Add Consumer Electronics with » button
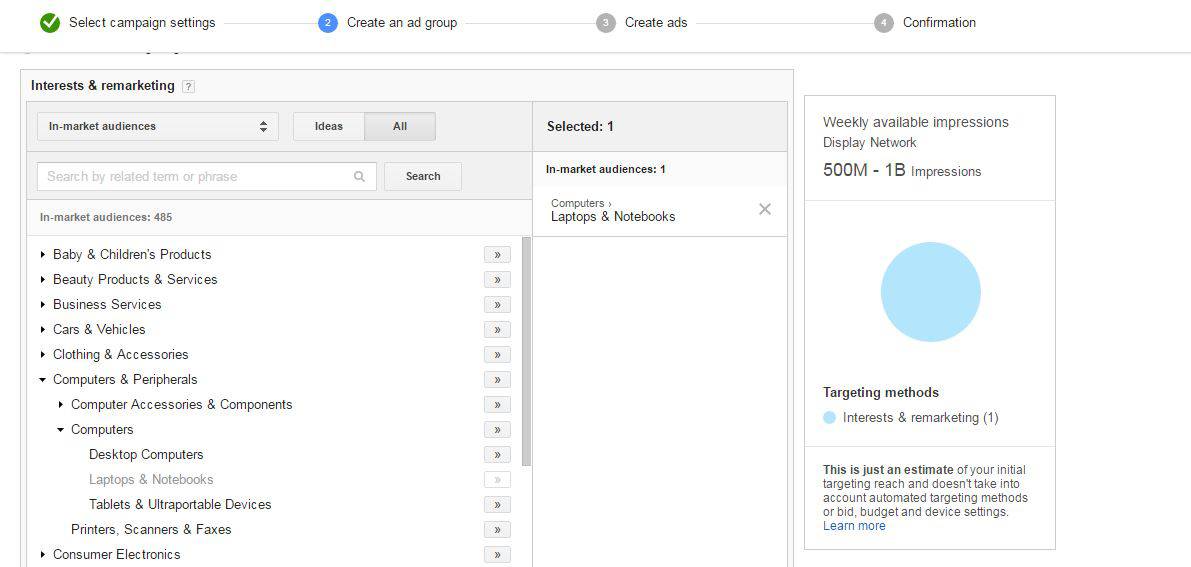 point(497,555)
